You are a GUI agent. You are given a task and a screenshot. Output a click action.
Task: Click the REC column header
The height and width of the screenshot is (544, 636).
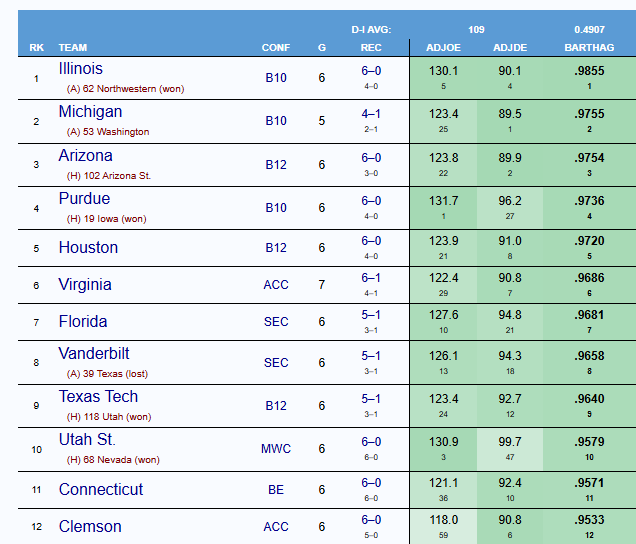point(371,47)
